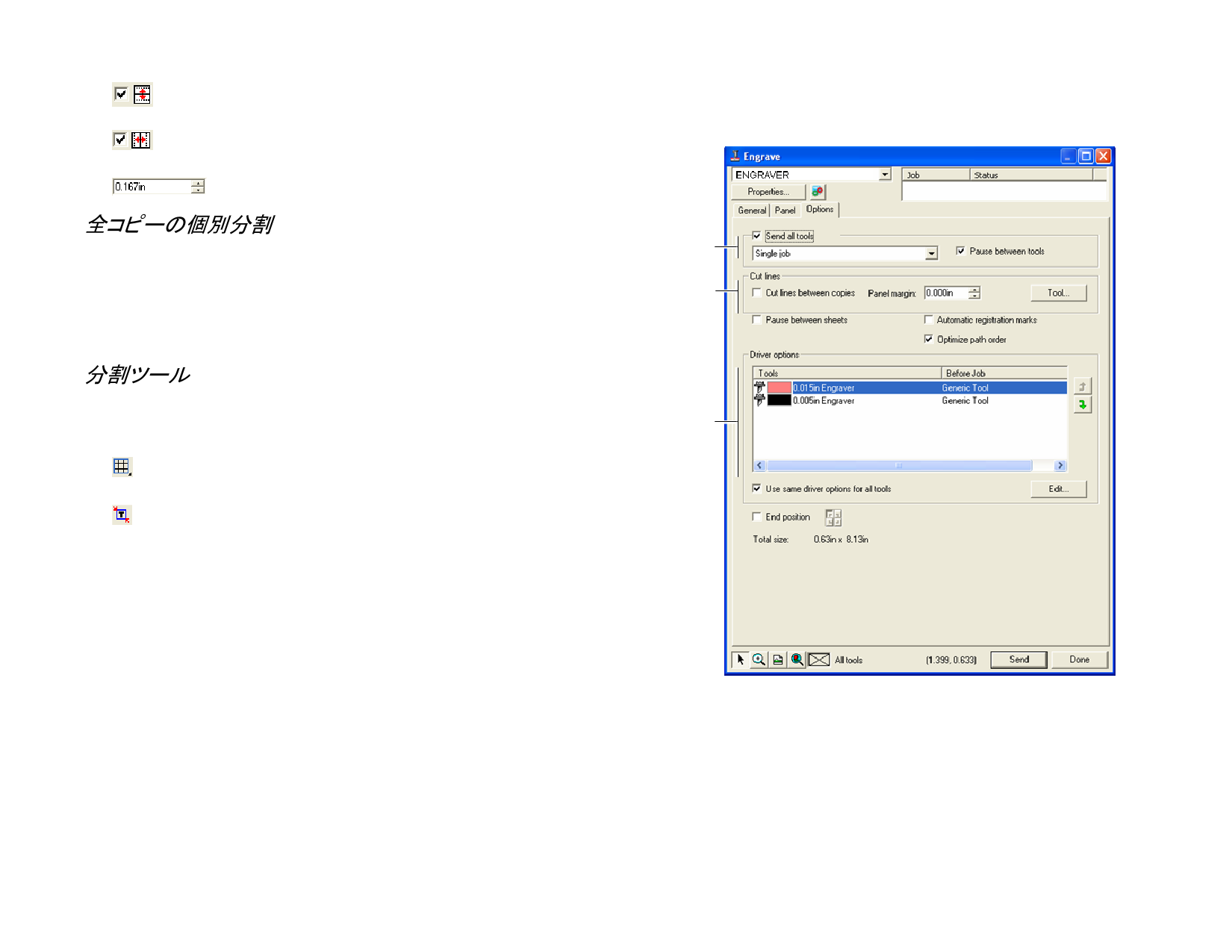Click the red-green magnifier zoom icon
The height and width of the screenshot is (952, 1232).
797,660
